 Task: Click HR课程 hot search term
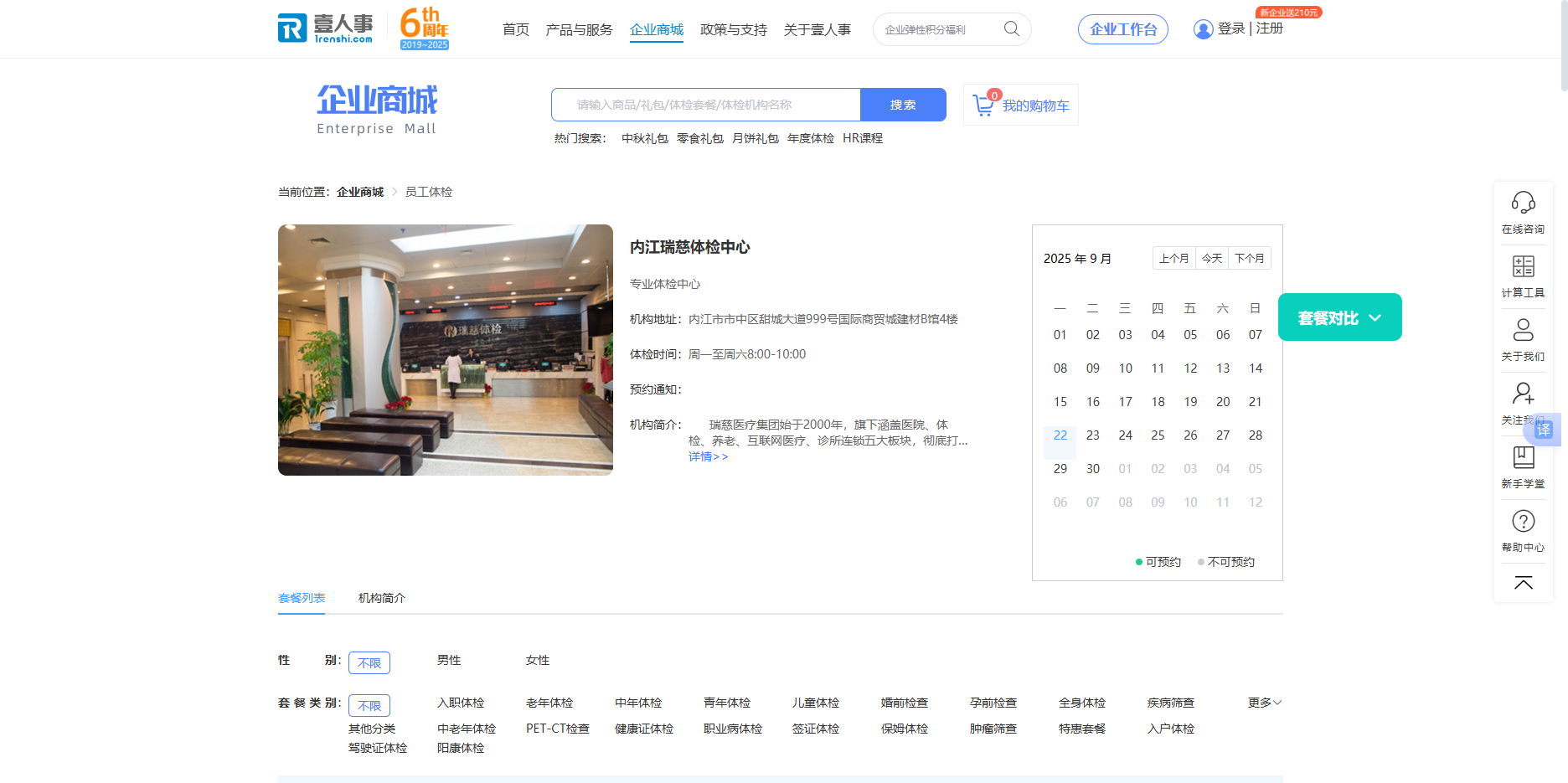tap(863, 138)
